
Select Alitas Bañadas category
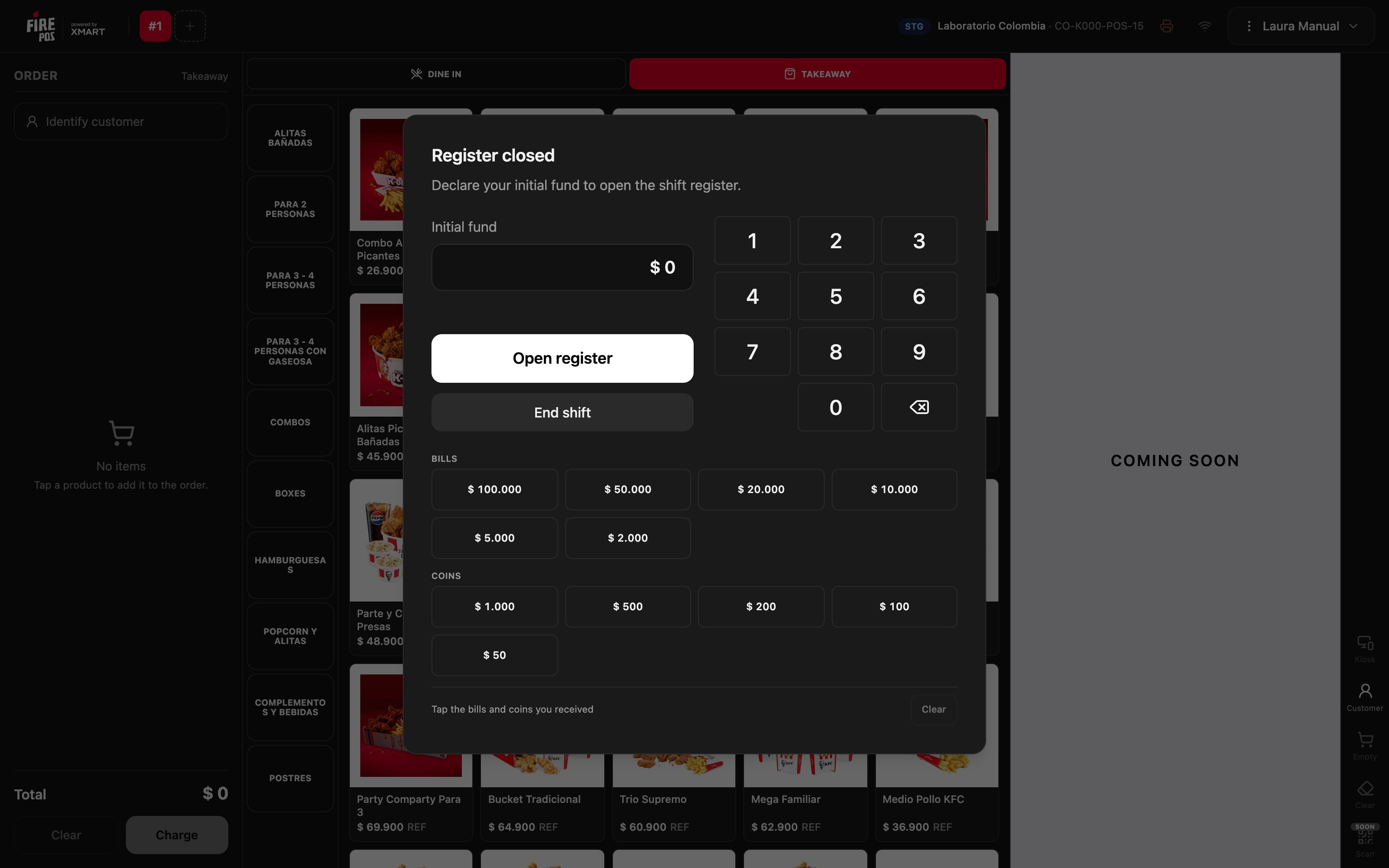290,138
